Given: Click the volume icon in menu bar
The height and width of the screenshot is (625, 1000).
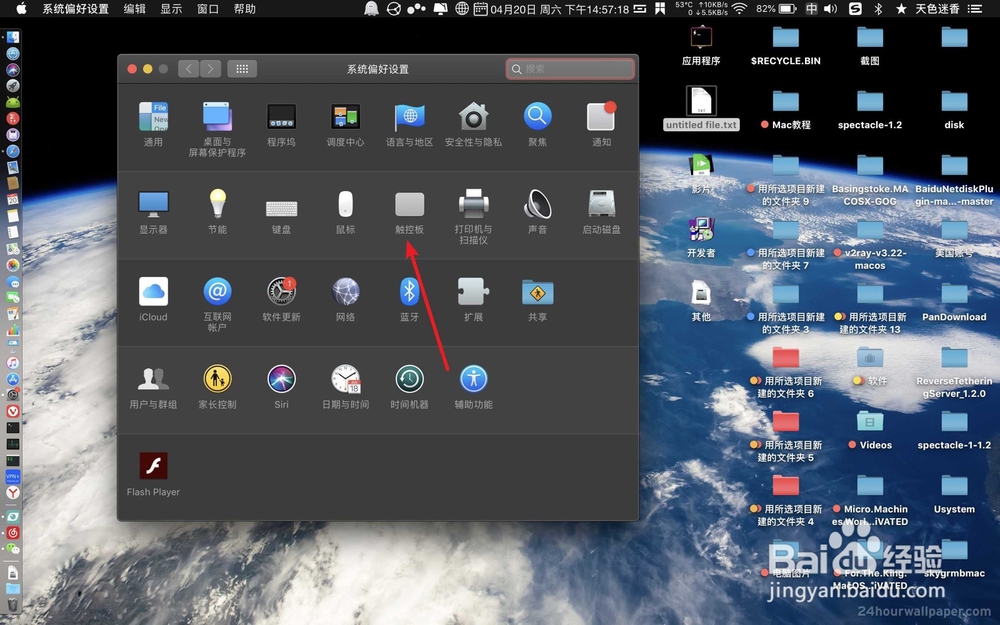Looking at the screenshot, I should 830,9.
